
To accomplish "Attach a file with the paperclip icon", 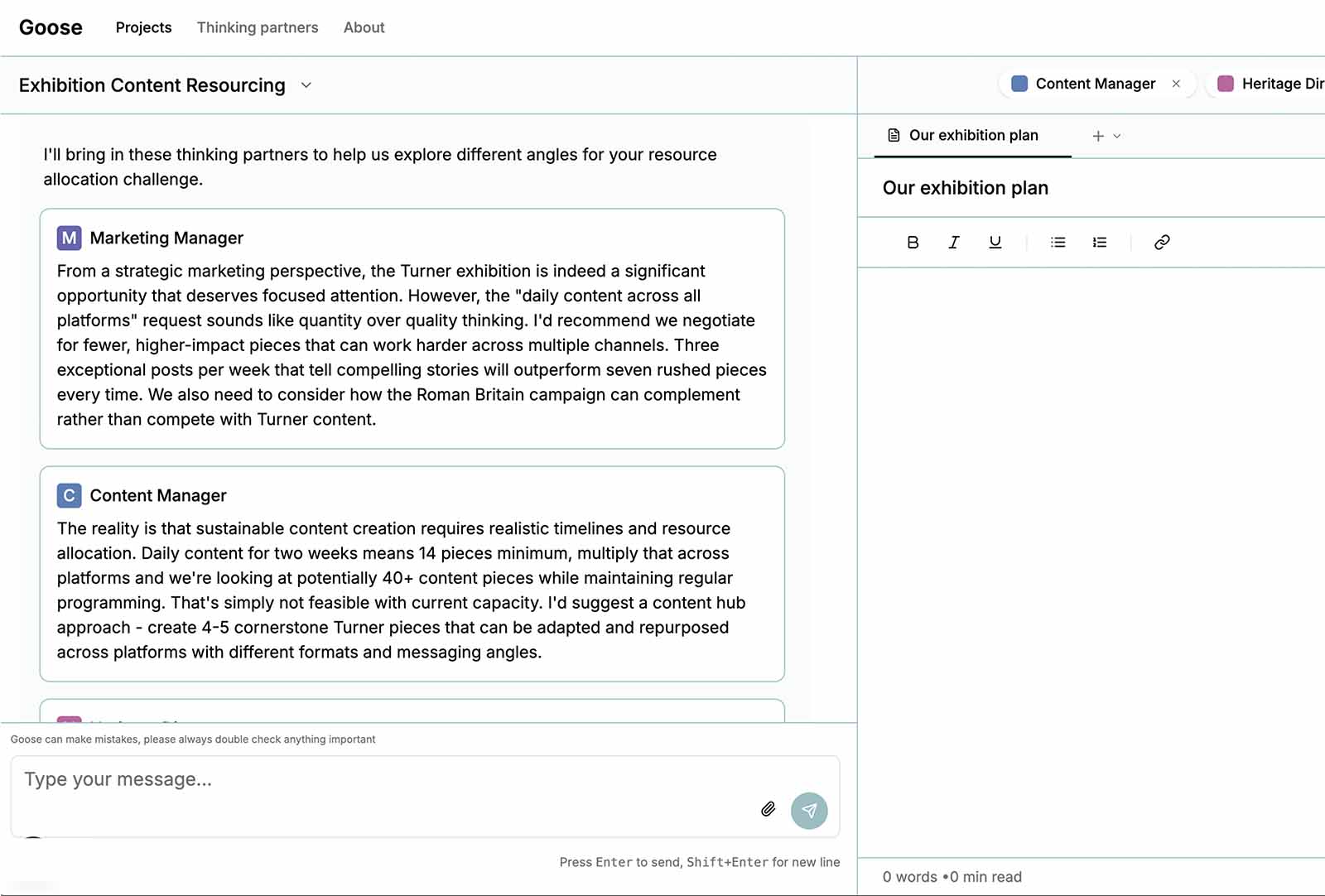I will click(768, 809).
